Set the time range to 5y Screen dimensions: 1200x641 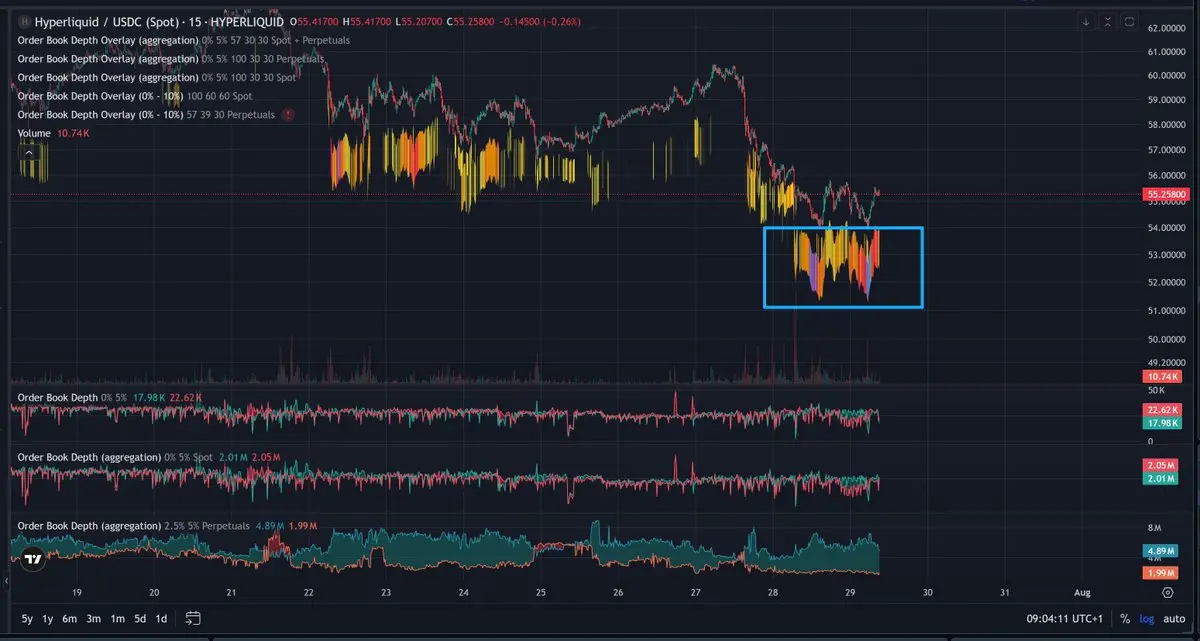point(27,619)
